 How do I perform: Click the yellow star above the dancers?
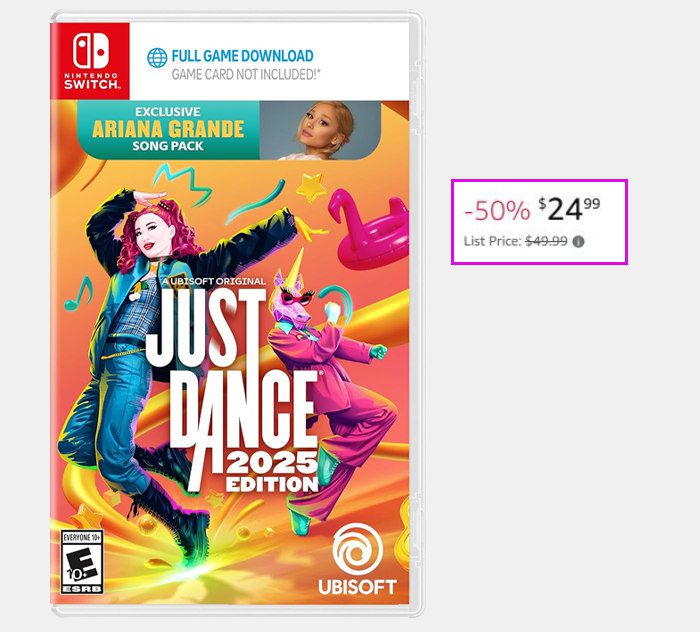pyautogui.click(x=311, y=187)
